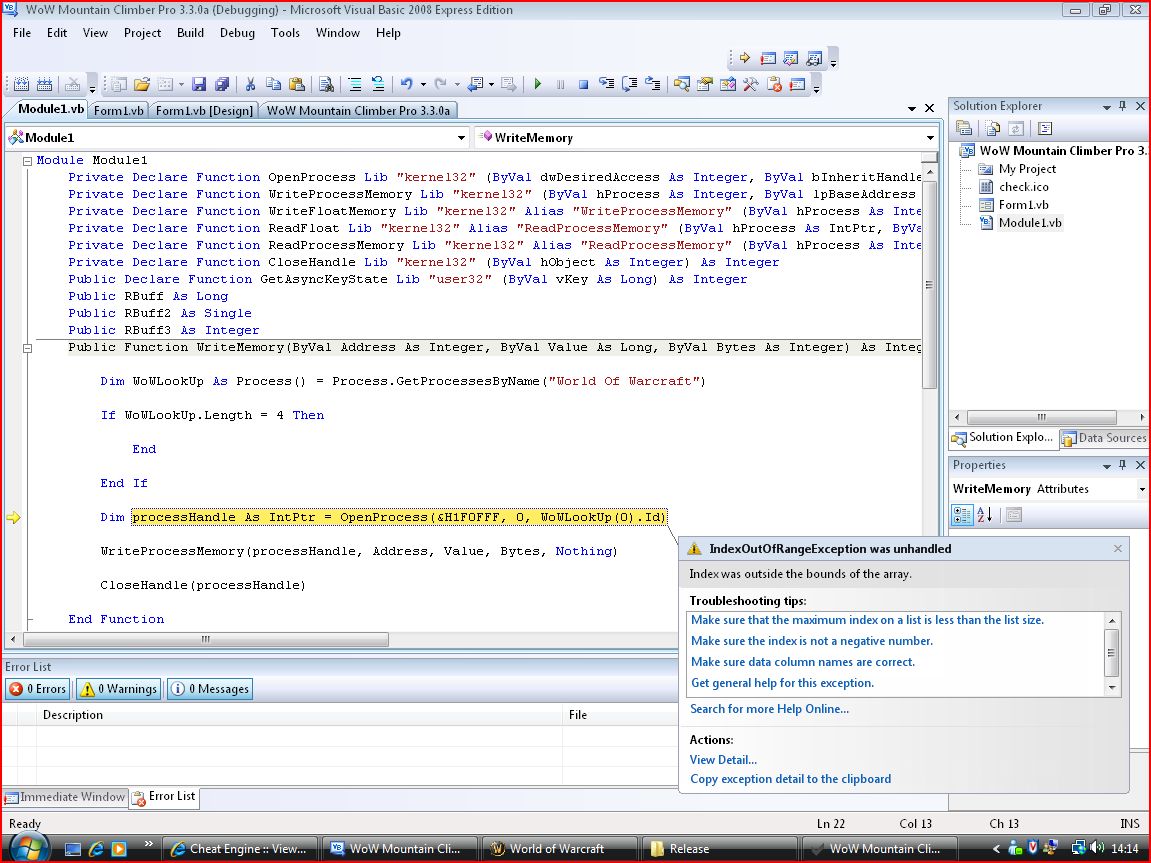Click Show All Files icon in Solution Explorer
The width and height of the screenshot is (1151, 863).
click(x=993, y=128)
